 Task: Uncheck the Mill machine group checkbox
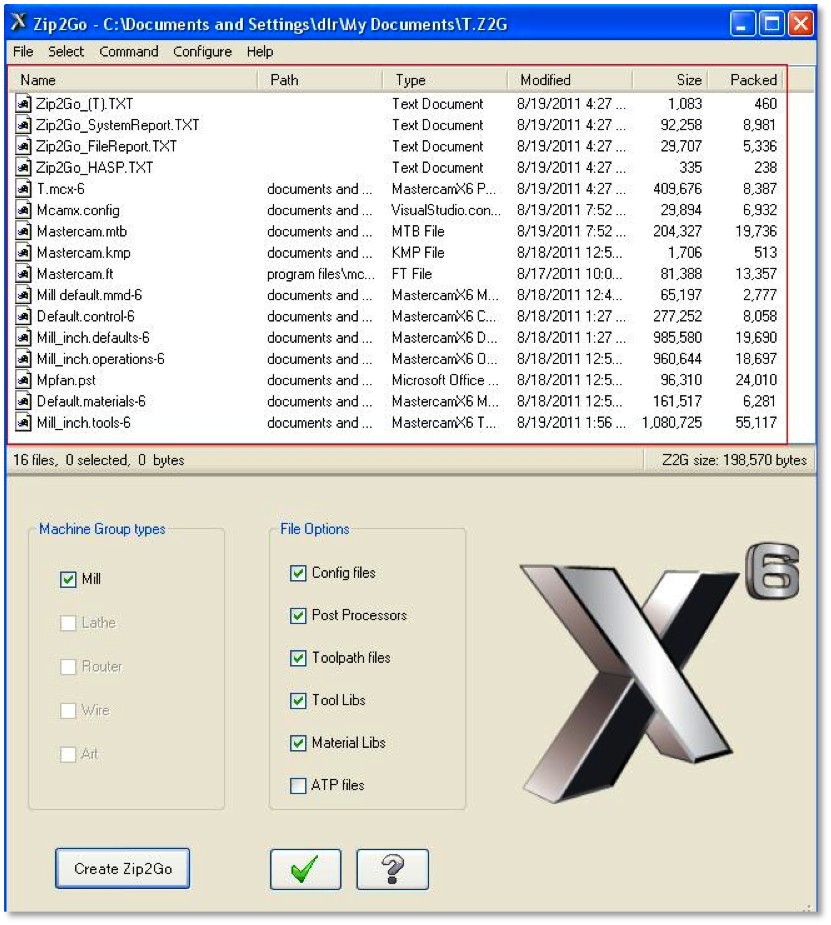68,579
